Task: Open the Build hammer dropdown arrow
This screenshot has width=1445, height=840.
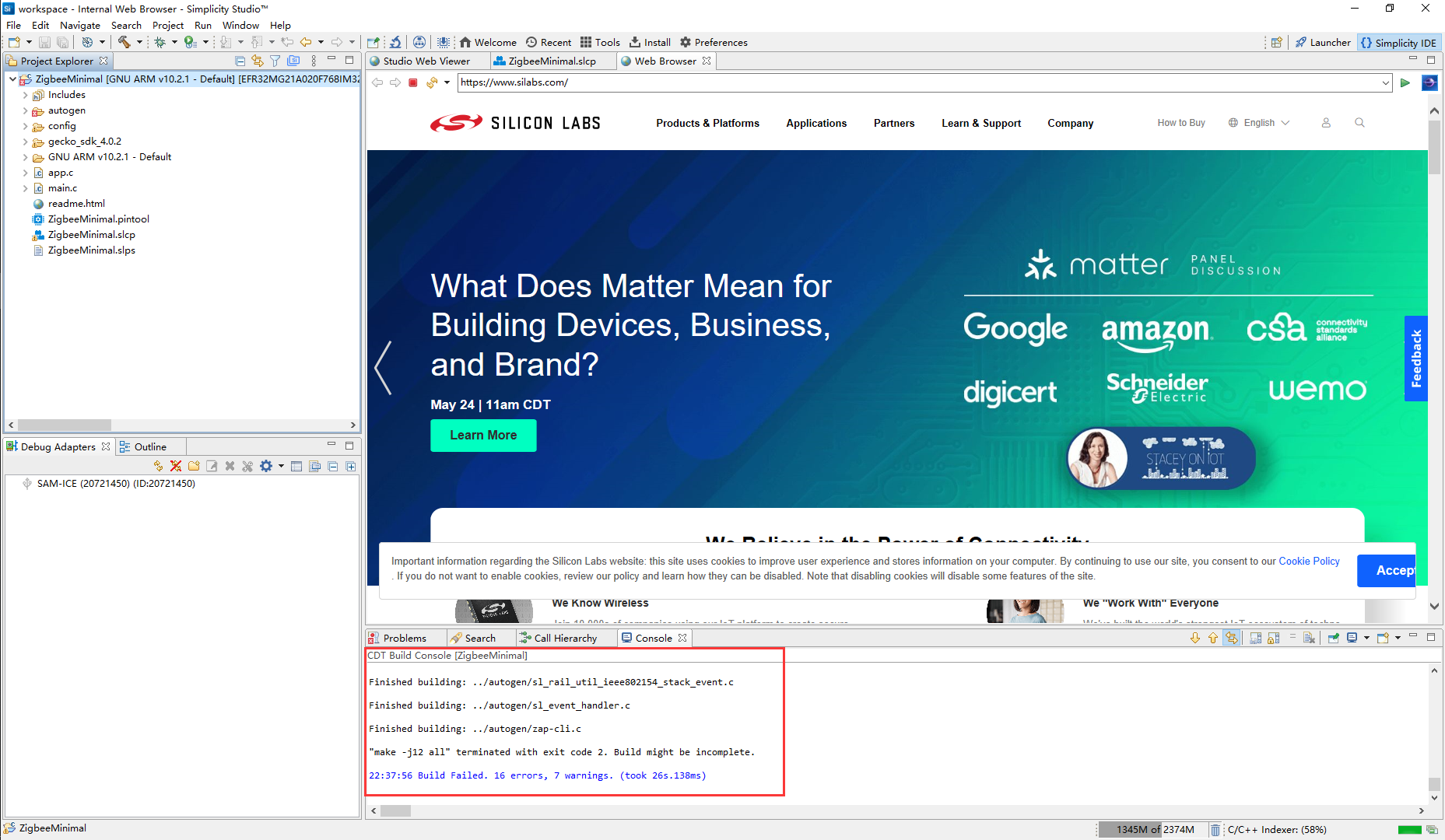Action: click(139, 42)
